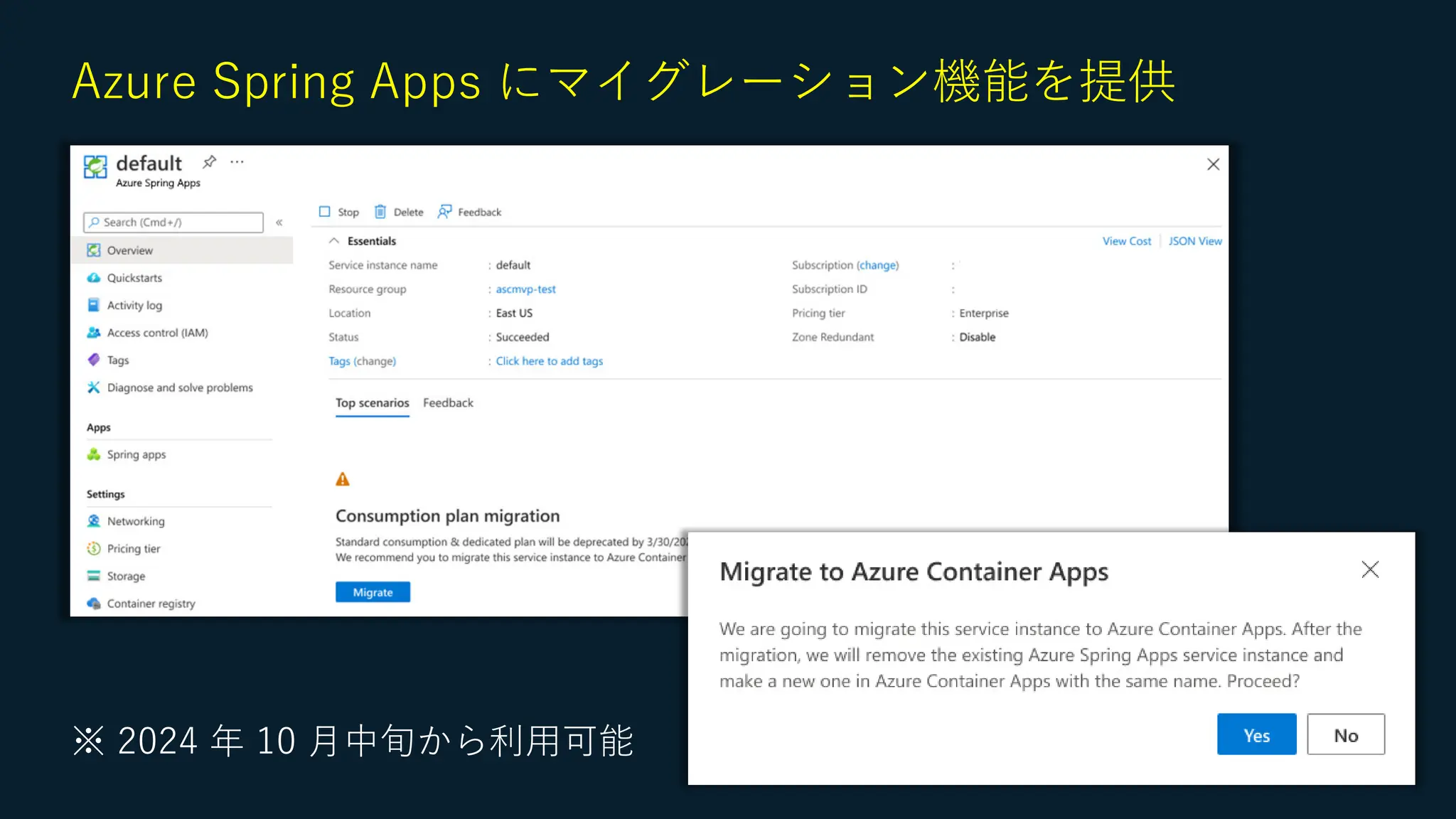1456x819 pixels.
Task: Click the Enterprise pricing tier value
Action: (984, 314)
